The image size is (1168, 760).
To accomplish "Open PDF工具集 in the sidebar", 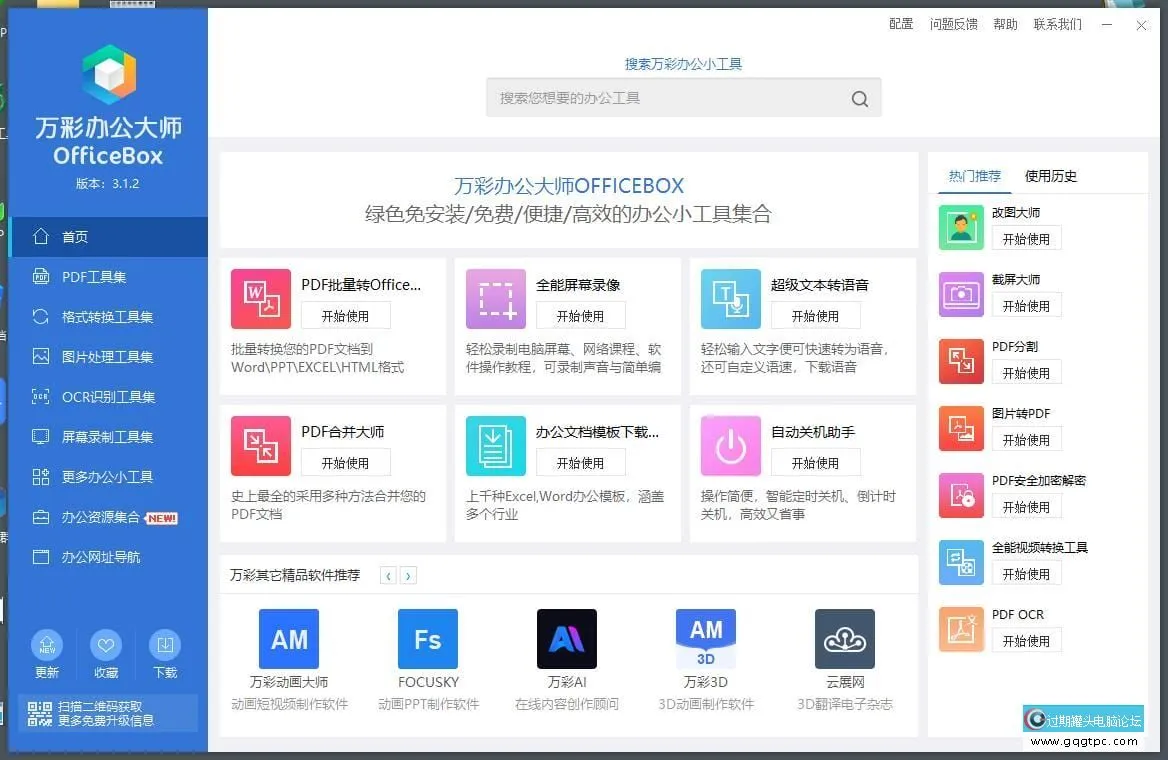I will pyautogui.click(x=94, y=277).
